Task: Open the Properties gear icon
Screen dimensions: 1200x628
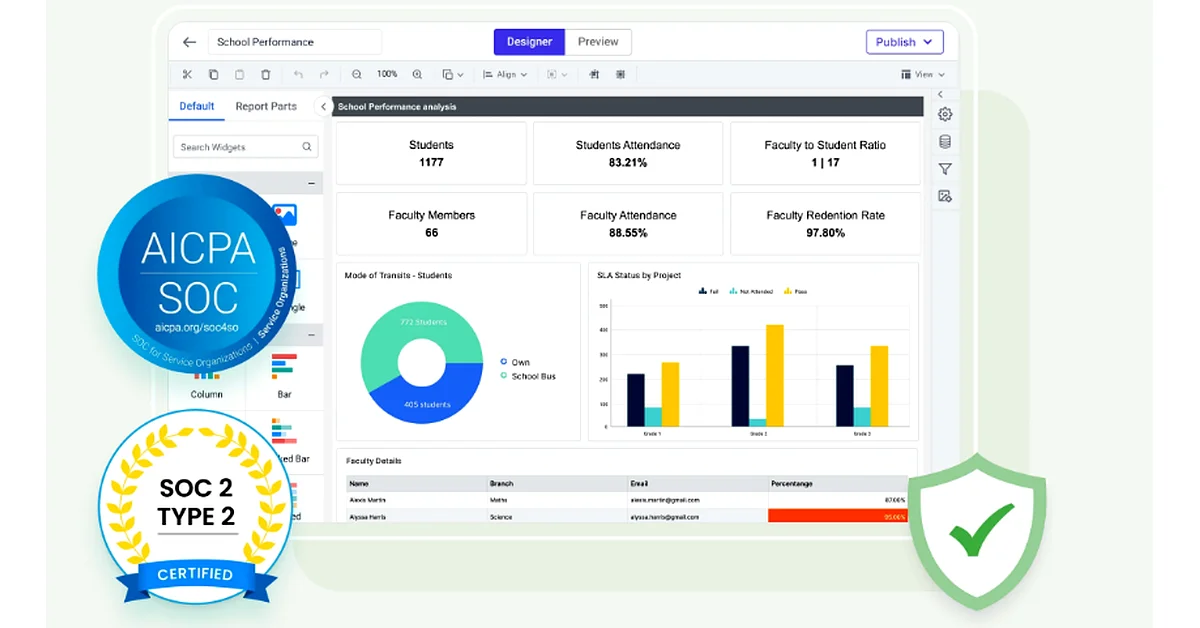Action: 945,114
